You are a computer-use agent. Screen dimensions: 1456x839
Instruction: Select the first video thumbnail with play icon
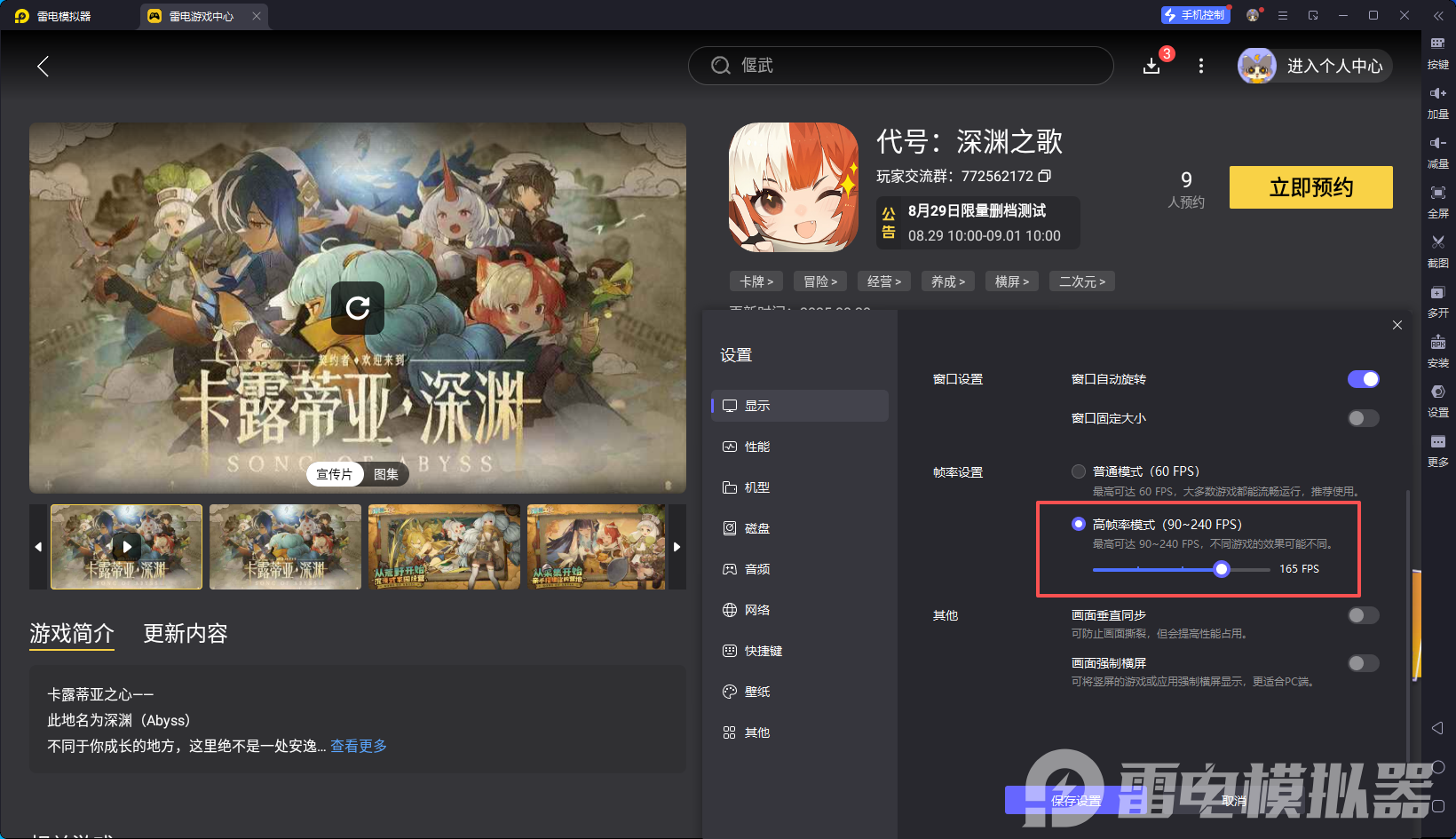click(x=126, y=547)
